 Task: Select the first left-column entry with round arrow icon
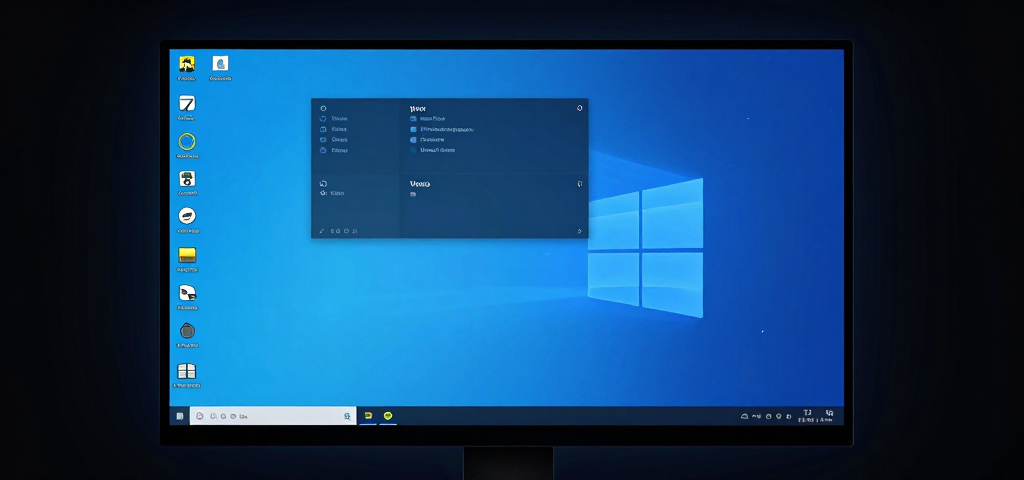point(334,119)
